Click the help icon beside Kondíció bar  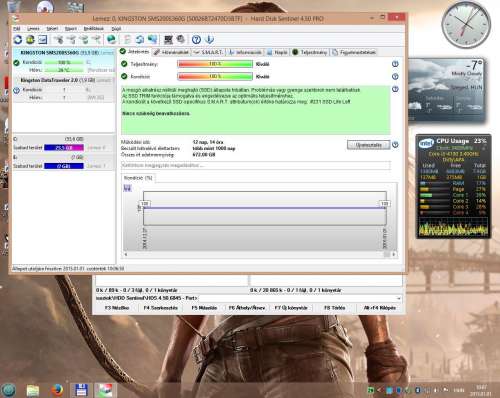point(395,77)
